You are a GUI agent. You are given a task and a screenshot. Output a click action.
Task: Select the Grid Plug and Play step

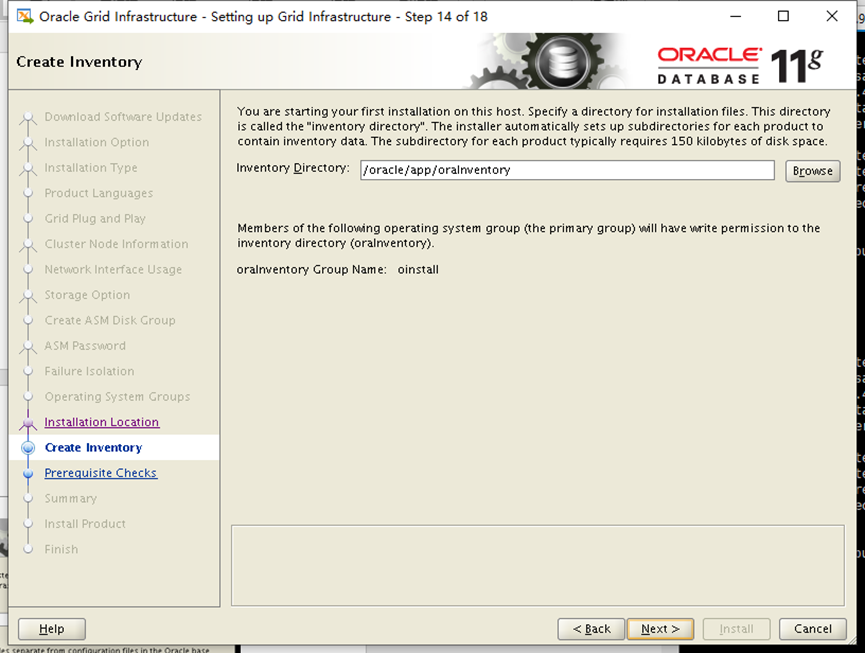[95, 218]
